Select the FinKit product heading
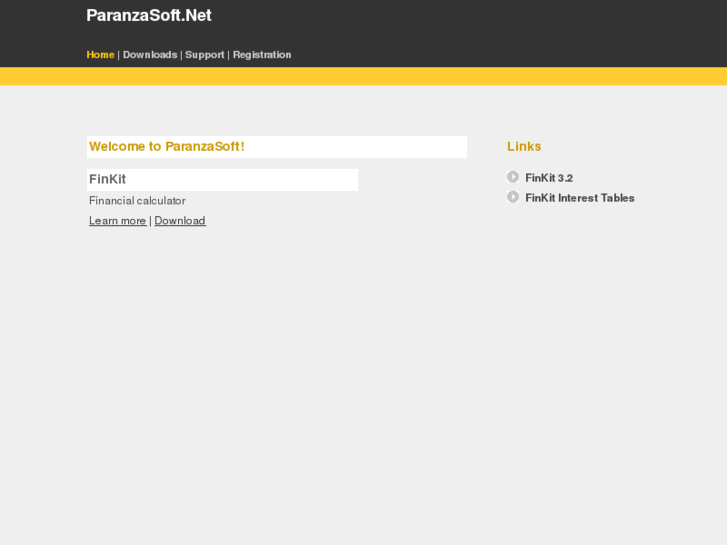 pyautogui.click(x=108, y=180)
